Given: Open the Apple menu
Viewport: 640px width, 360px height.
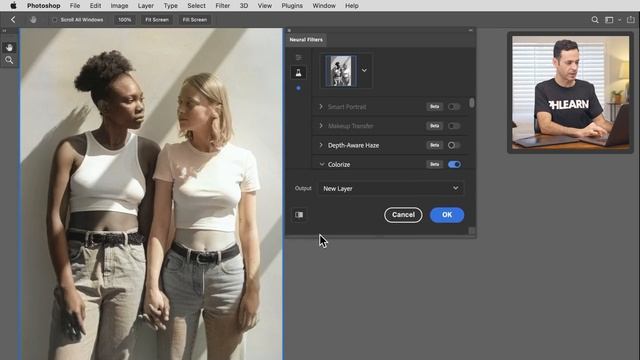Looking at the screenshot, I should (x=13, y=6).
